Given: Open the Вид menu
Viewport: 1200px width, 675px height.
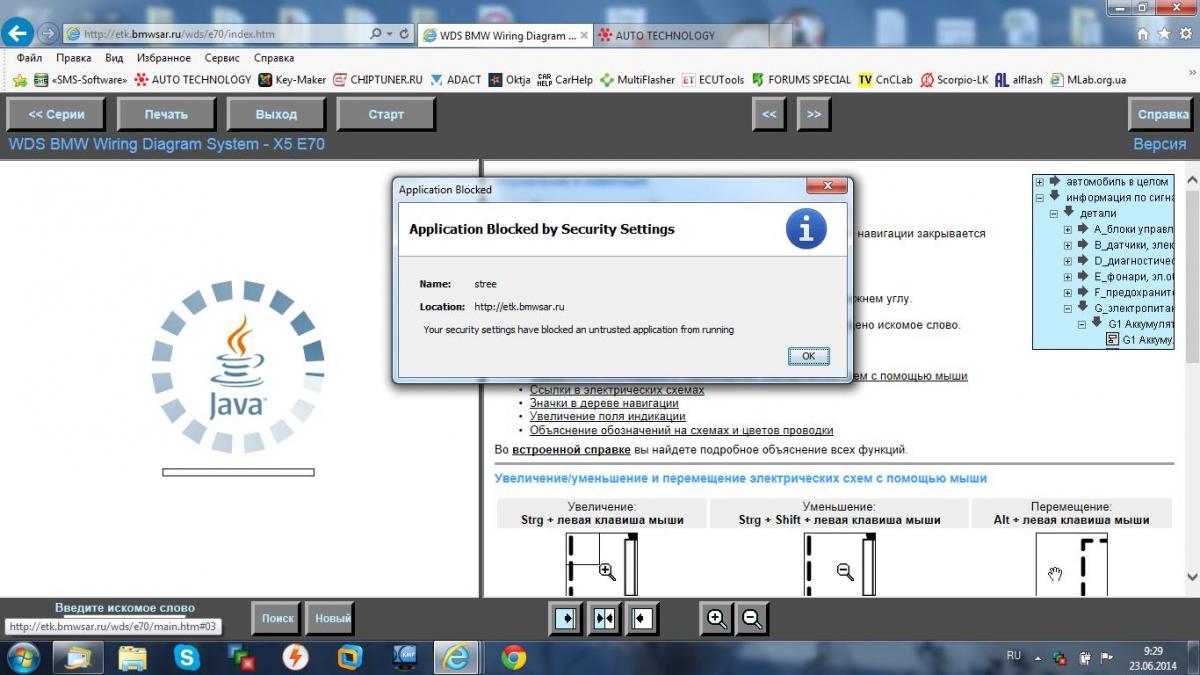Looking at the screenshot, I should [x=114, y=58].
